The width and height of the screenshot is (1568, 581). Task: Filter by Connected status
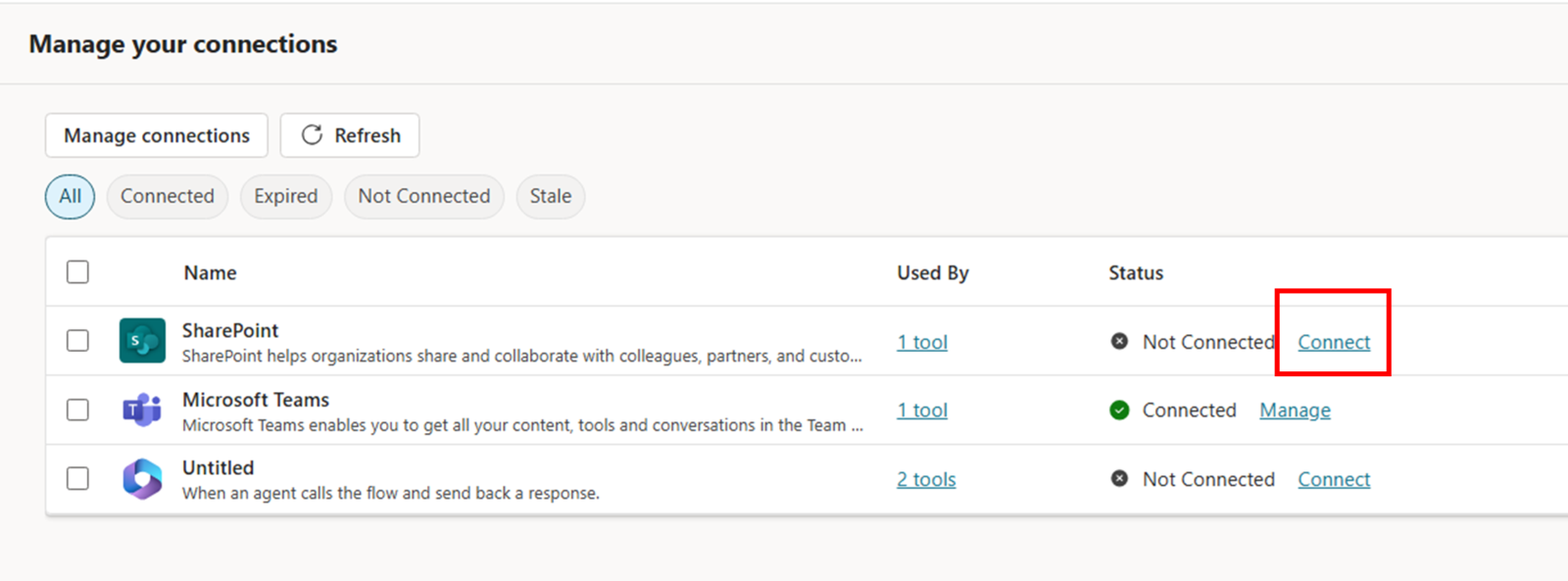pyautogui.click(x=168, y=196)
